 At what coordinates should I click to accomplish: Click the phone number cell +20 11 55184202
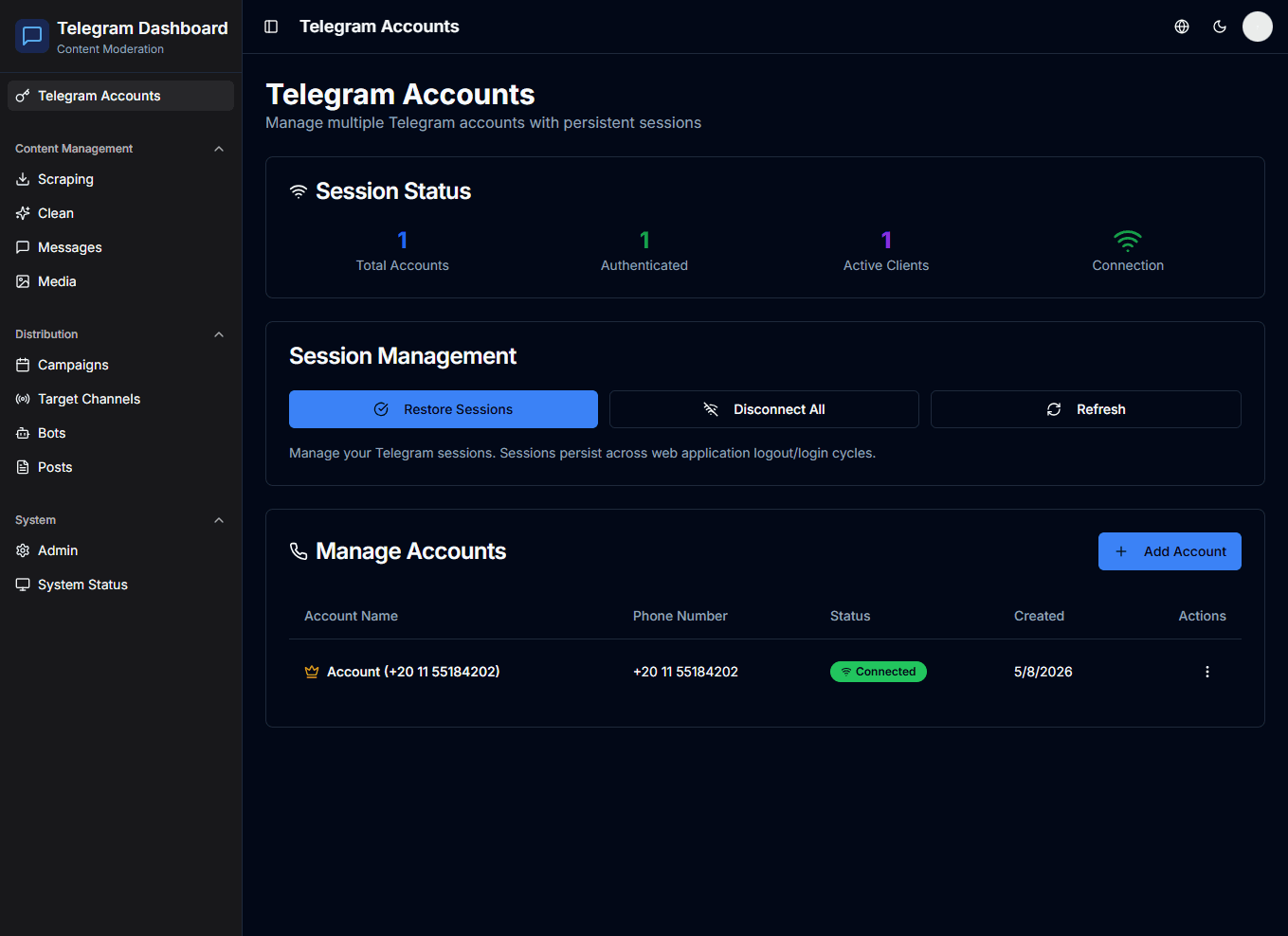point(685,672)
